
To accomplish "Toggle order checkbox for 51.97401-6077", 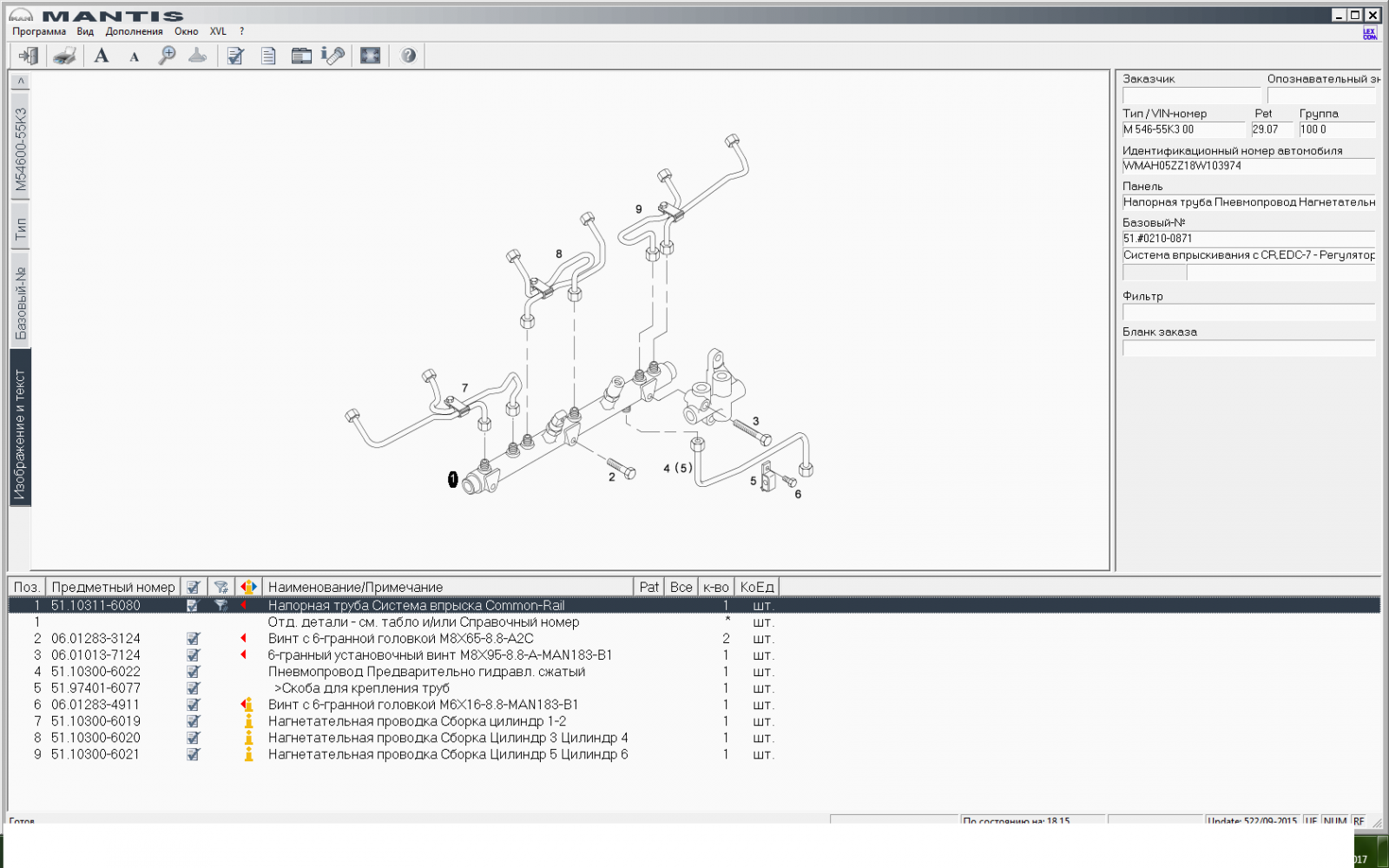I will coord(193,688).
